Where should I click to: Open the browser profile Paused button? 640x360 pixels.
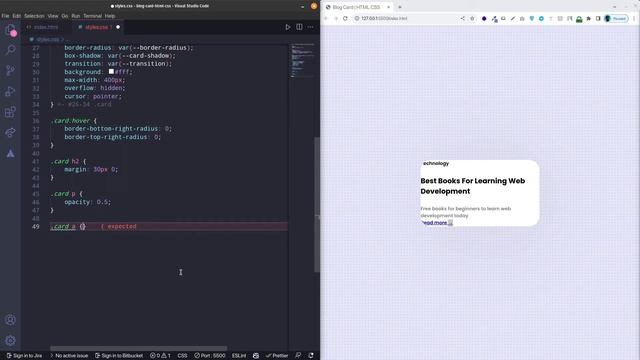[x=616, y=18]
